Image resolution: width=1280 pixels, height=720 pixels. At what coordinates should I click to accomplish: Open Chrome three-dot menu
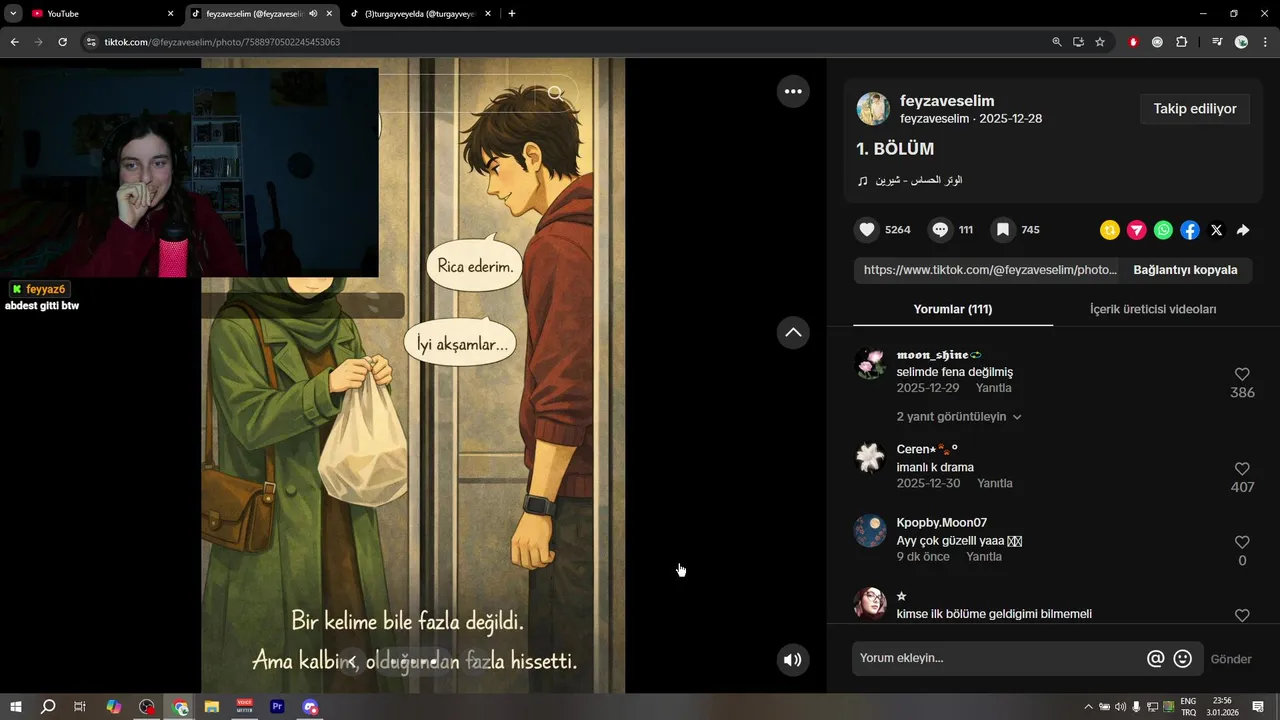1266,42
